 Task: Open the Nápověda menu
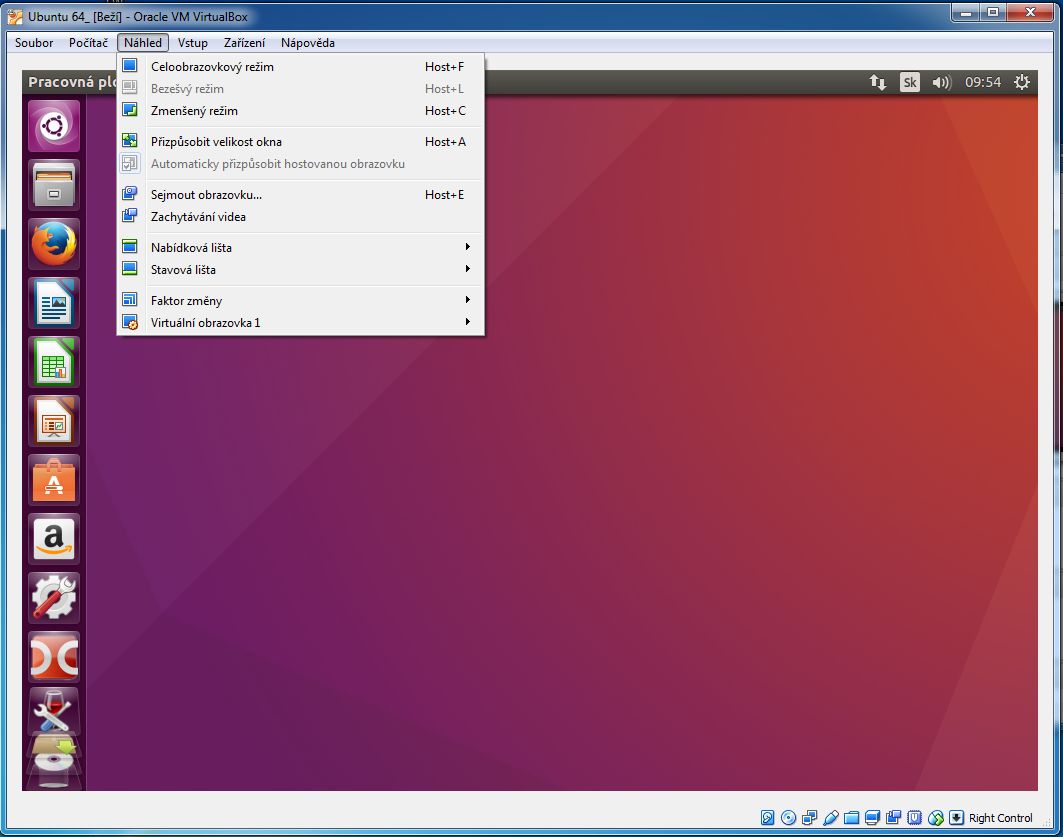click(x=308, y=43)
